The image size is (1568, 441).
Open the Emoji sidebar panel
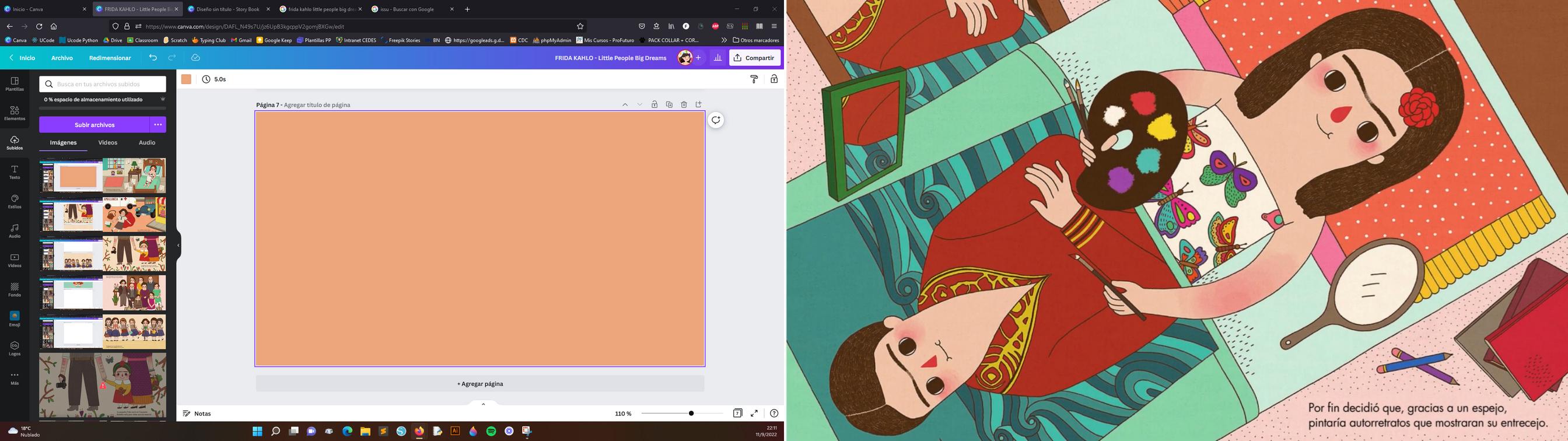pos(15,319)
